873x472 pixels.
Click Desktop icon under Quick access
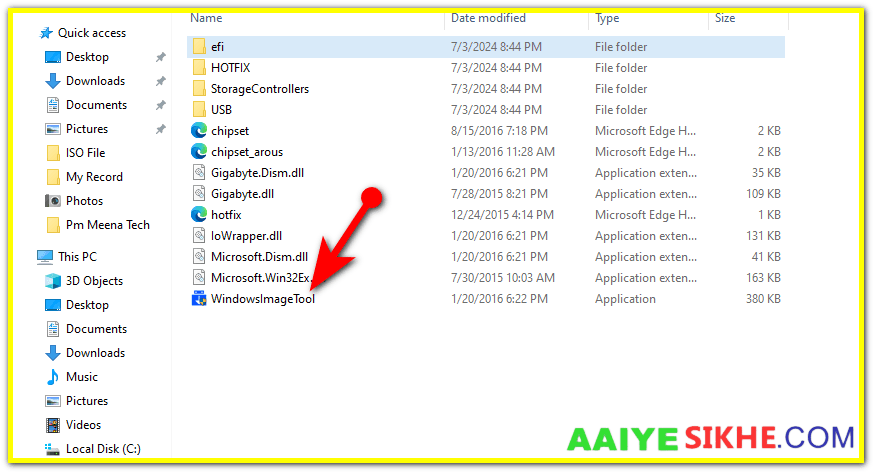[53, 57]
